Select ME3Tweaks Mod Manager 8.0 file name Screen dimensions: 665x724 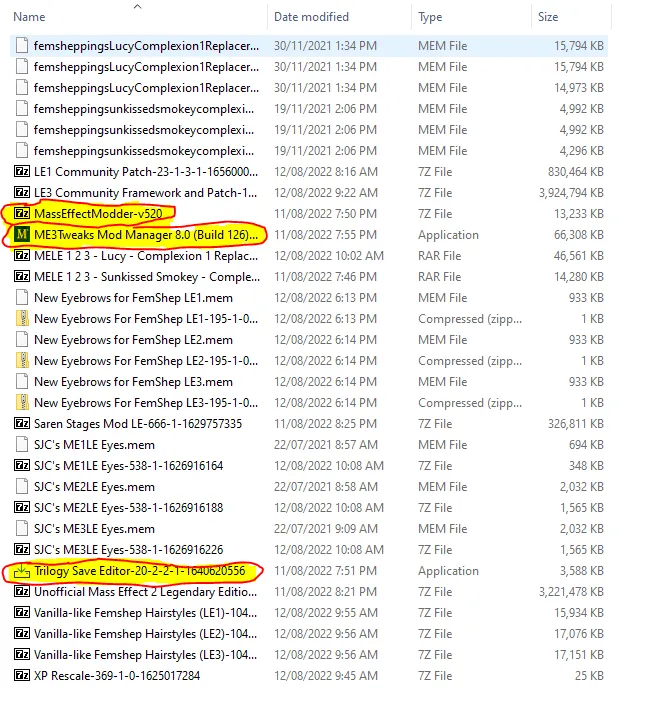[x=146, y=235]
